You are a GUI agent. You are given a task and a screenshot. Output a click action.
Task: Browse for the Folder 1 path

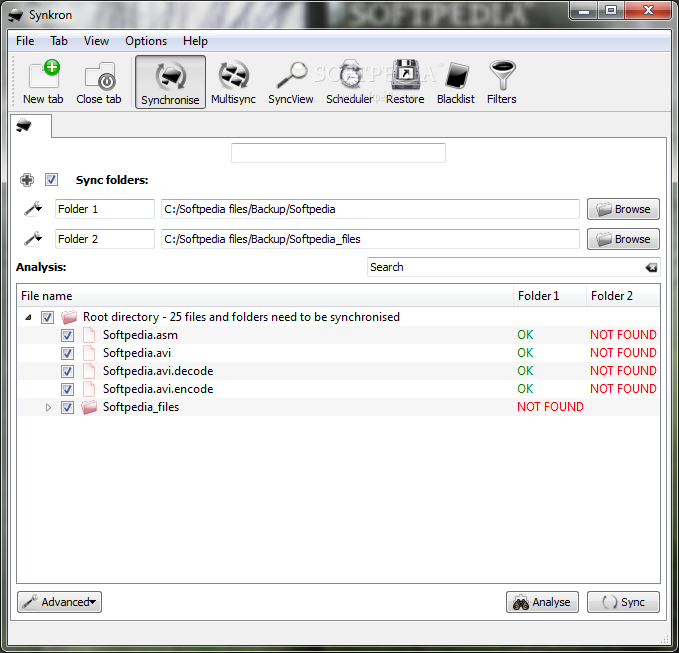click(x=623, y=209)
